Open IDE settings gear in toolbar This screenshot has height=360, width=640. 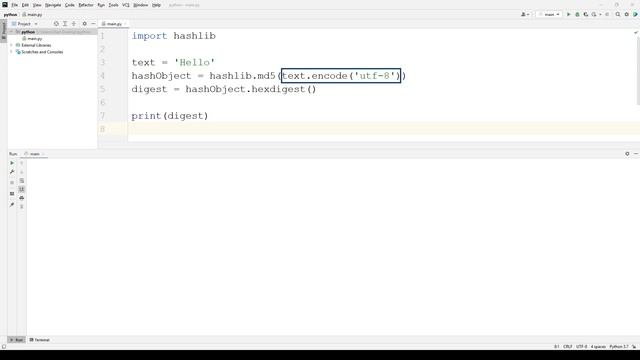click(627, 14)
